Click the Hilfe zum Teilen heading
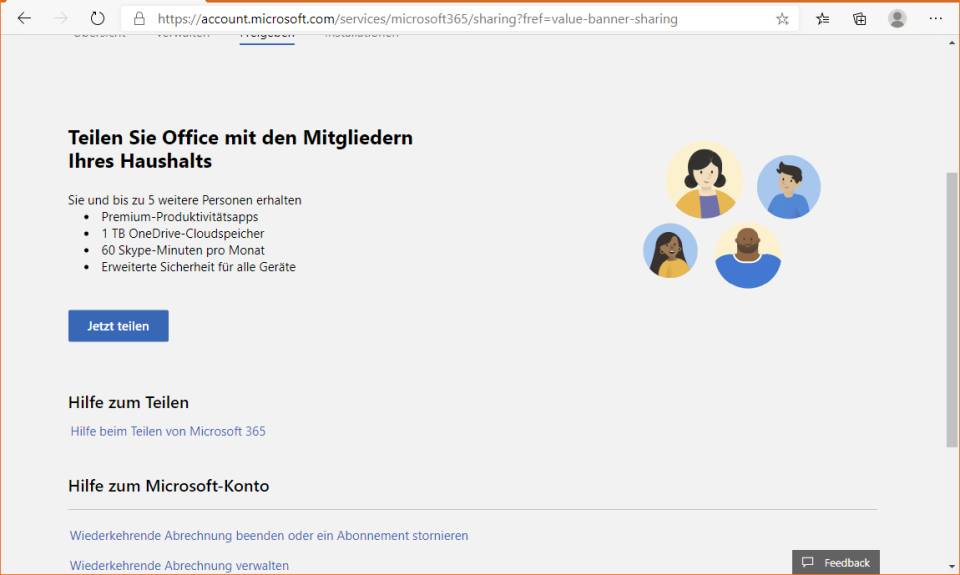Viewport: 960px width, 575px height. tap(129, 402)
